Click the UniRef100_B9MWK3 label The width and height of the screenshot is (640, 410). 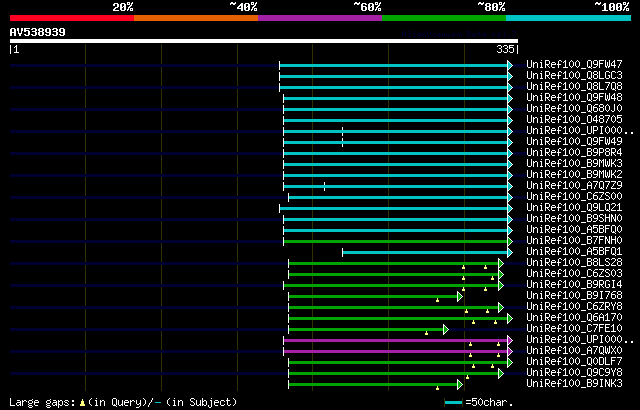pos(574,164)
